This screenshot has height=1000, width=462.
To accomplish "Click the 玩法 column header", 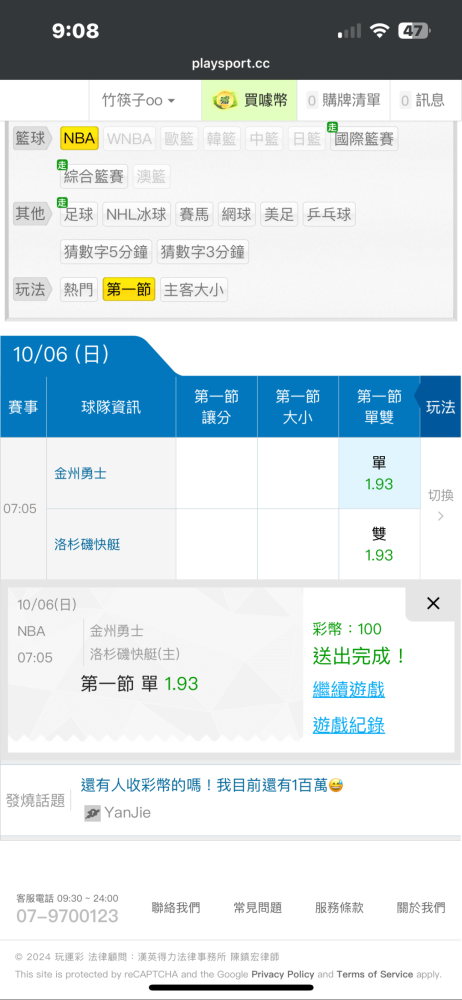I will point(440,408).
